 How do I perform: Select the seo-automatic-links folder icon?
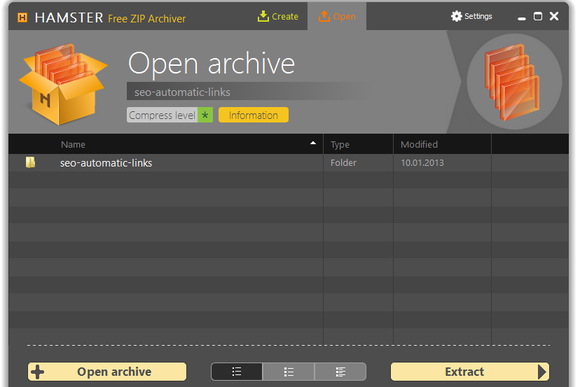(x=30, y=162)
